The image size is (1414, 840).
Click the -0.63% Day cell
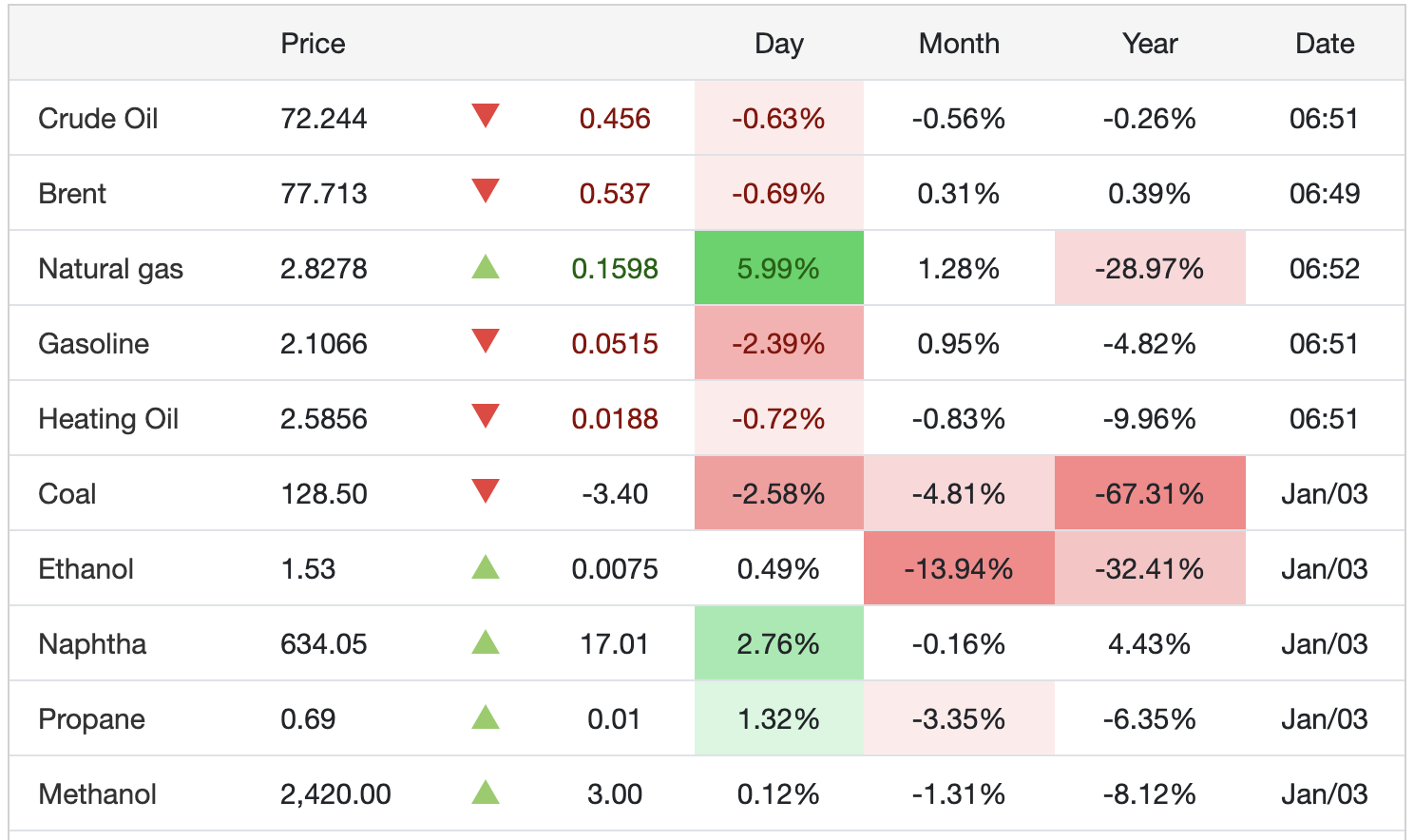[779, 119]
